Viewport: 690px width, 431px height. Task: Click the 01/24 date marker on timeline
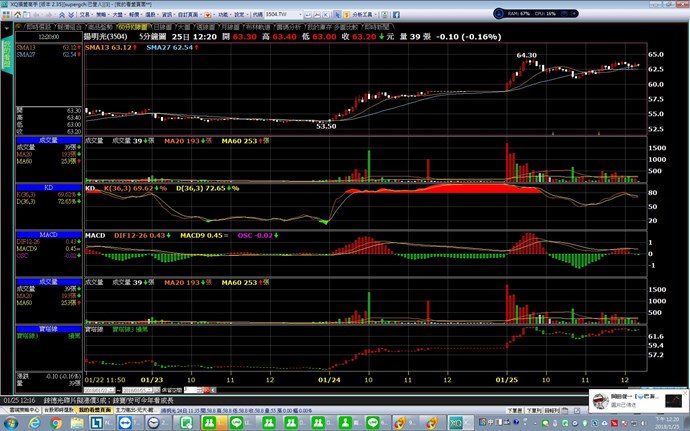[329, 379]
